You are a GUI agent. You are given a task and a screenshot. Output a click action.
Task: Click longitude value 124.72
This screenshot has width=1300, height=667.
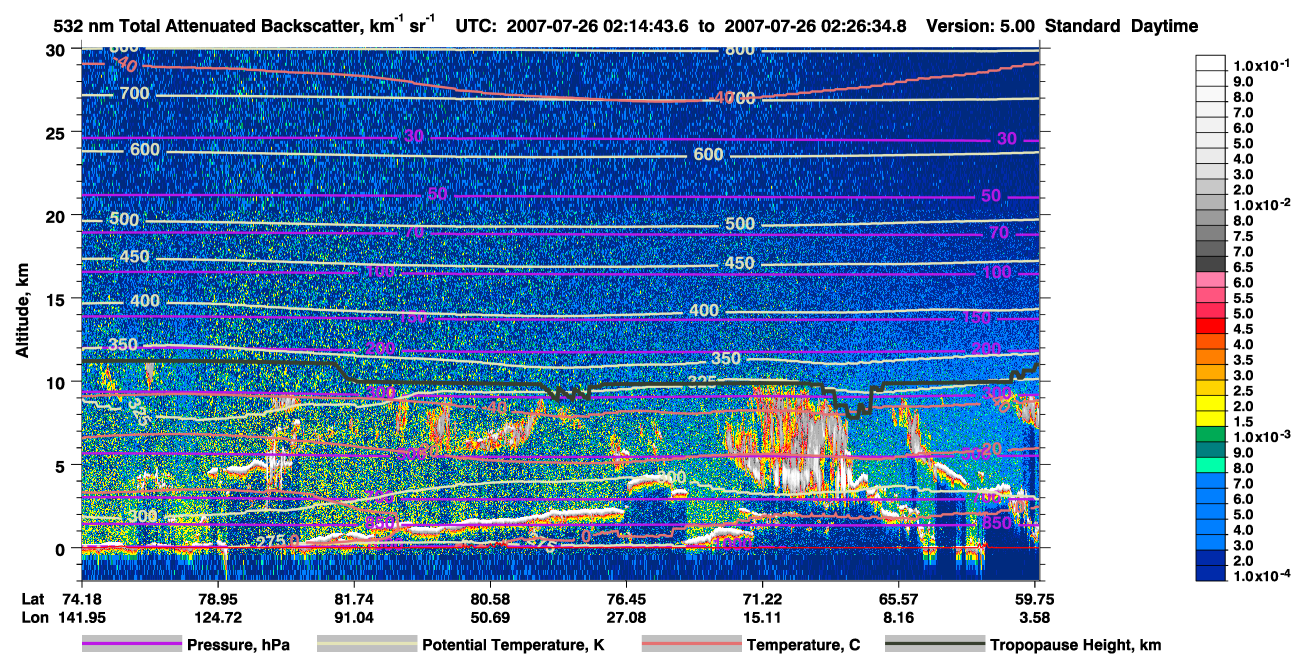coord(218,617)
